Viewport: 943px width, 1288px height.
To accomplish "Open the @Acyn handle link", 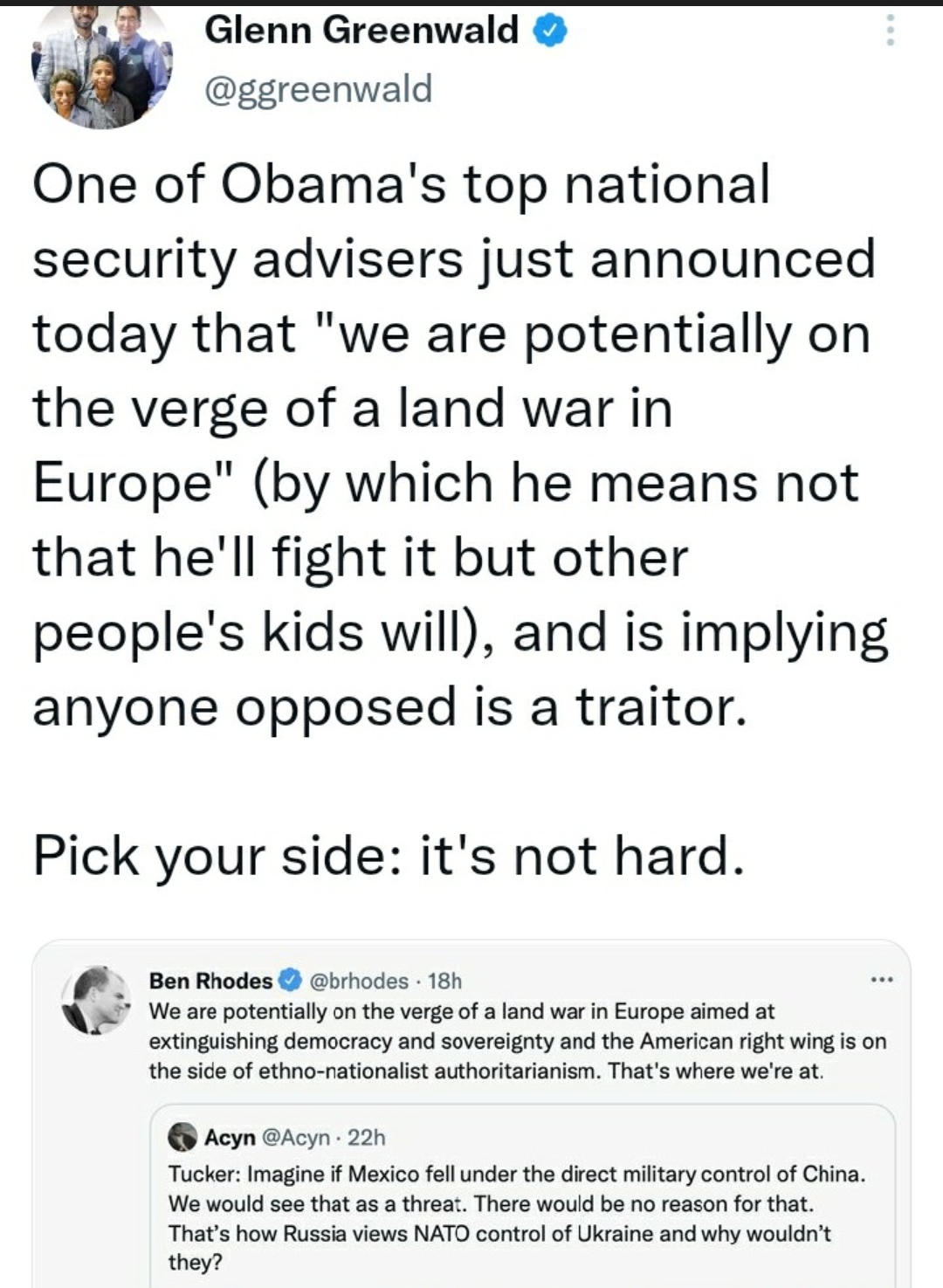I will 296,1138.
